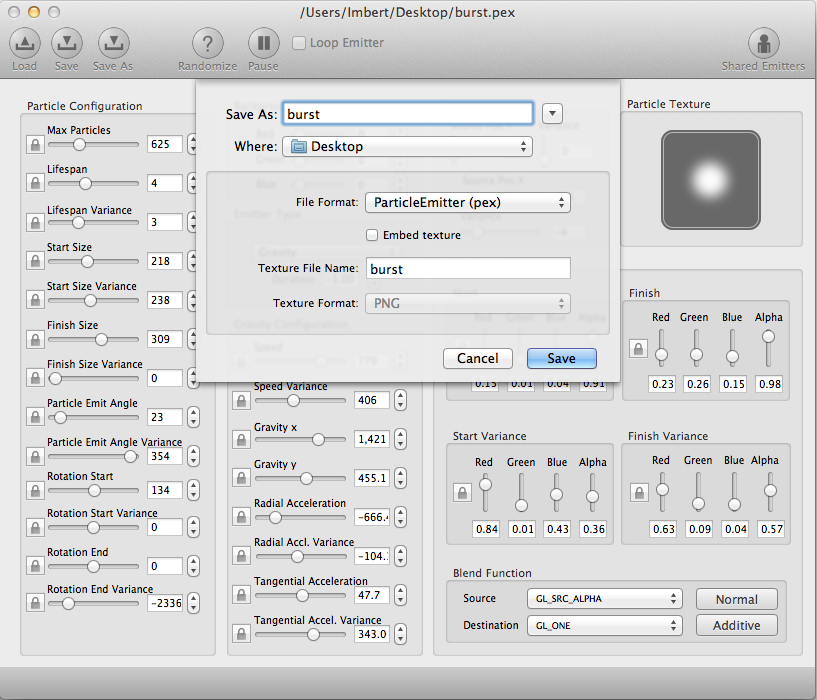Toggle the lock icon beside Gravity x
Image resolution: width=817 pixels, height=700 pixels.
click(241, 440)
